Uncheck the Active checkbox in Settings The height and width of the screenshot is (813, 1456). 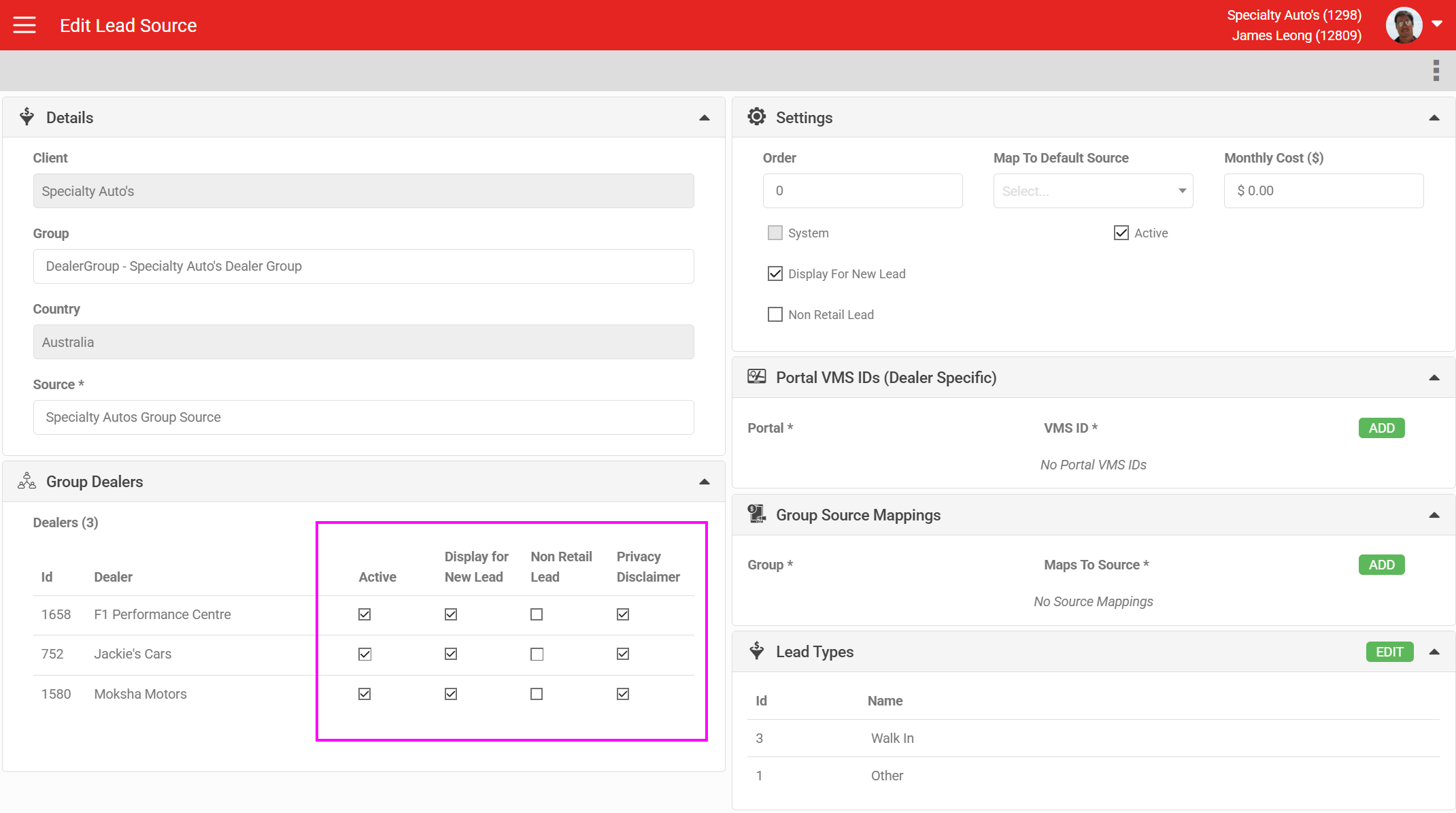[x=1121, y=233]
